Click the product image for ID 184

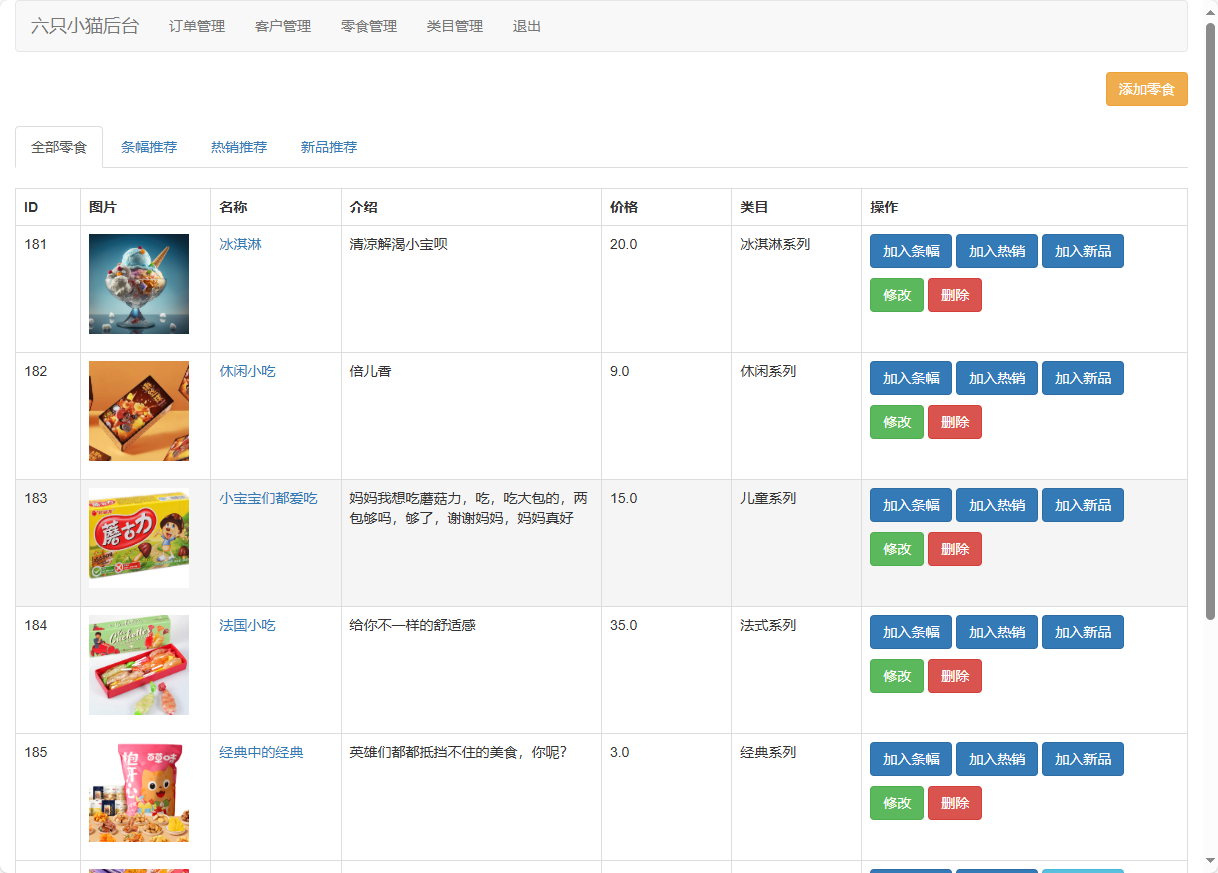139,665
